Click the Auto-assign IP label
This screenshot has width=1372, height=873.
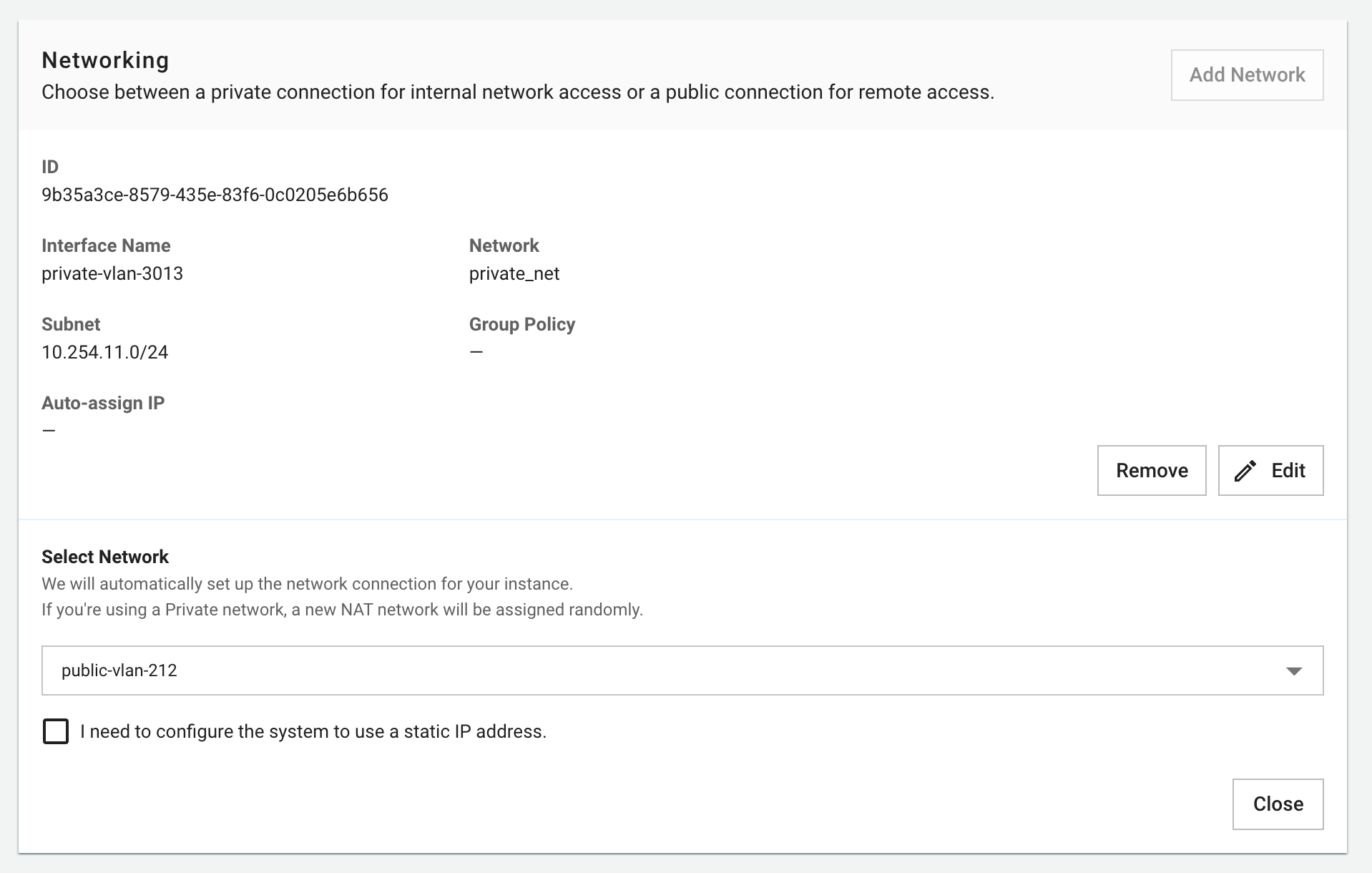(x=103, y=403)
